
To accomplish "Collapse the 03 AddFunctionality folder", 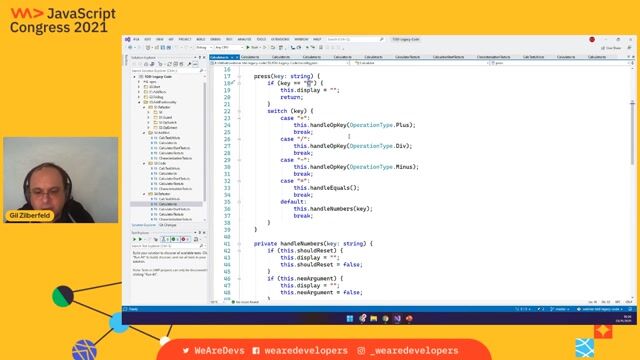I will click(139, 102).
